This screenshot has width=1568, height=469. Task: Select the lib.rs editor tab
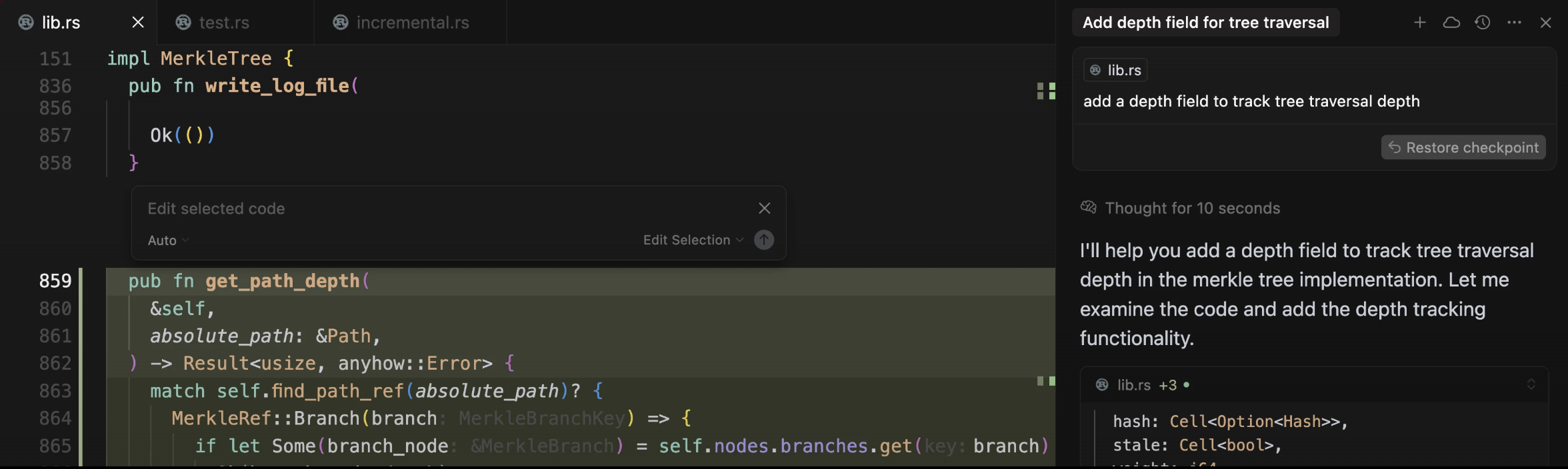(79, 23)
